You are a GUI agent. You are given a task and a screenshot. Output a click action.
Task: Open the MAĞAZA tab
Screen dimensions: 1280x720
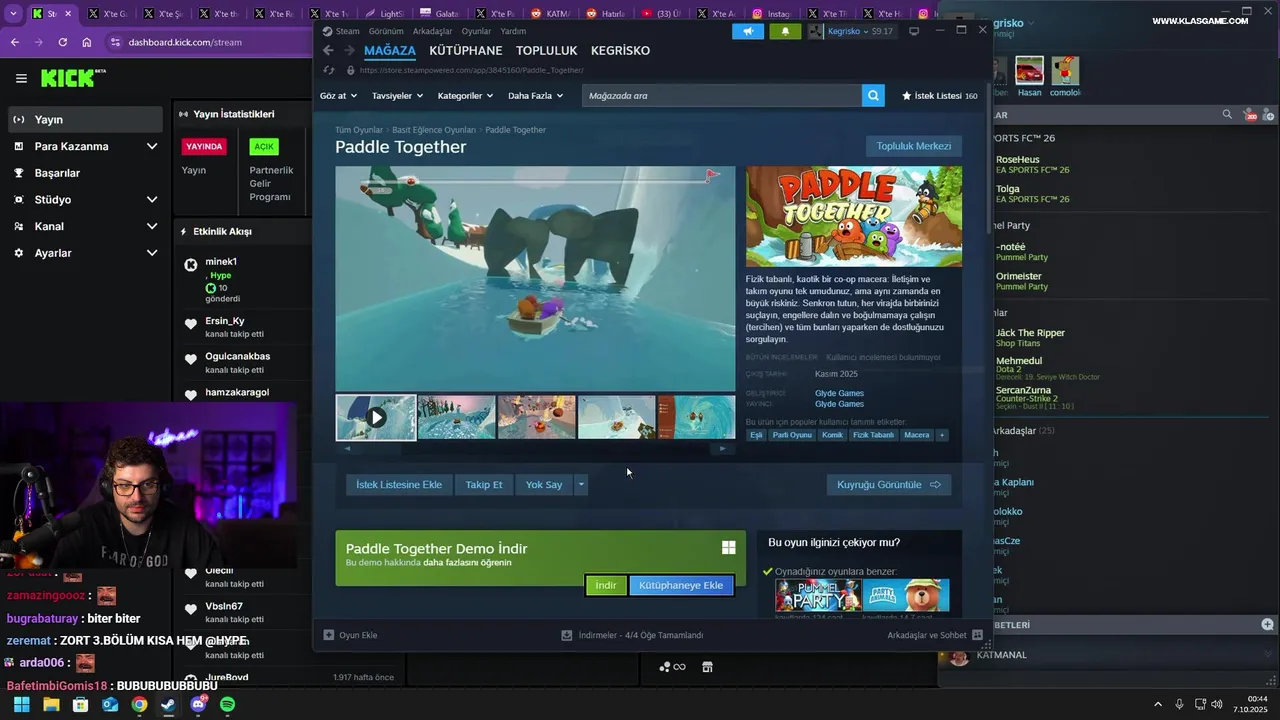[x=390, y=51]
